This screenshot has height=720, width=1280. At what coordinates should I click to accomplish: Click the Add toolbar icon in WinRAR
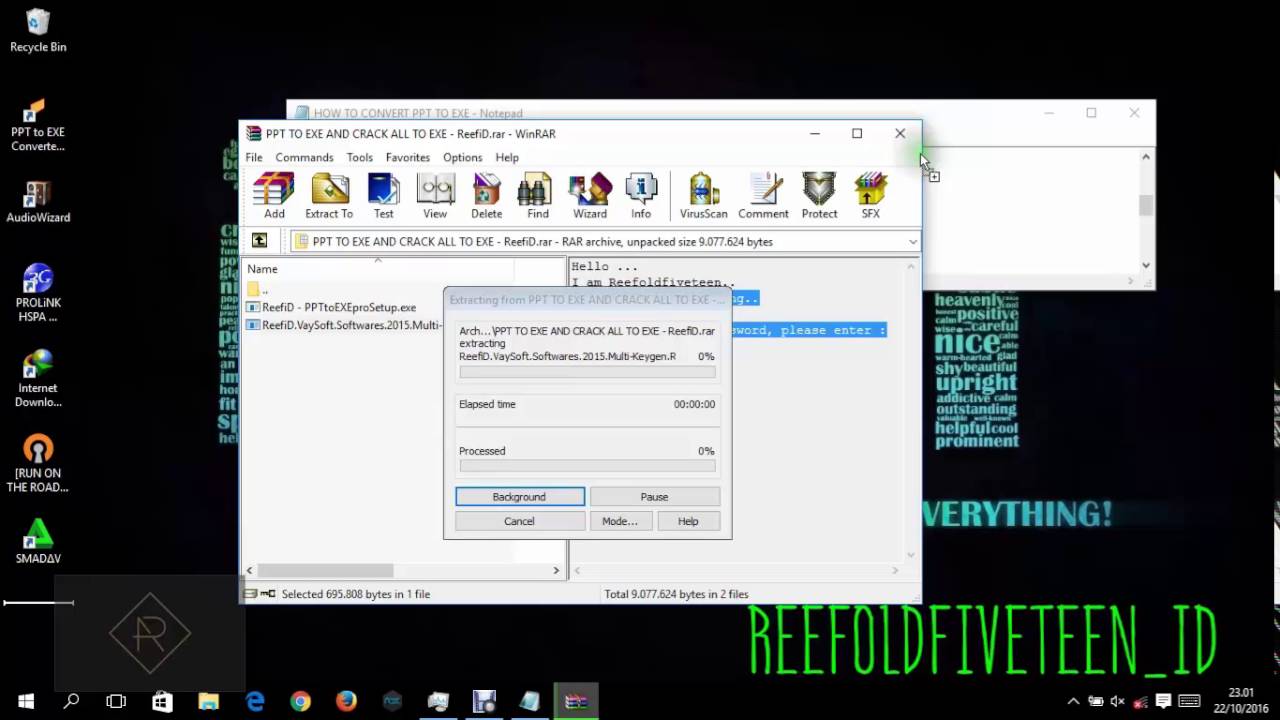click(274, 195)
